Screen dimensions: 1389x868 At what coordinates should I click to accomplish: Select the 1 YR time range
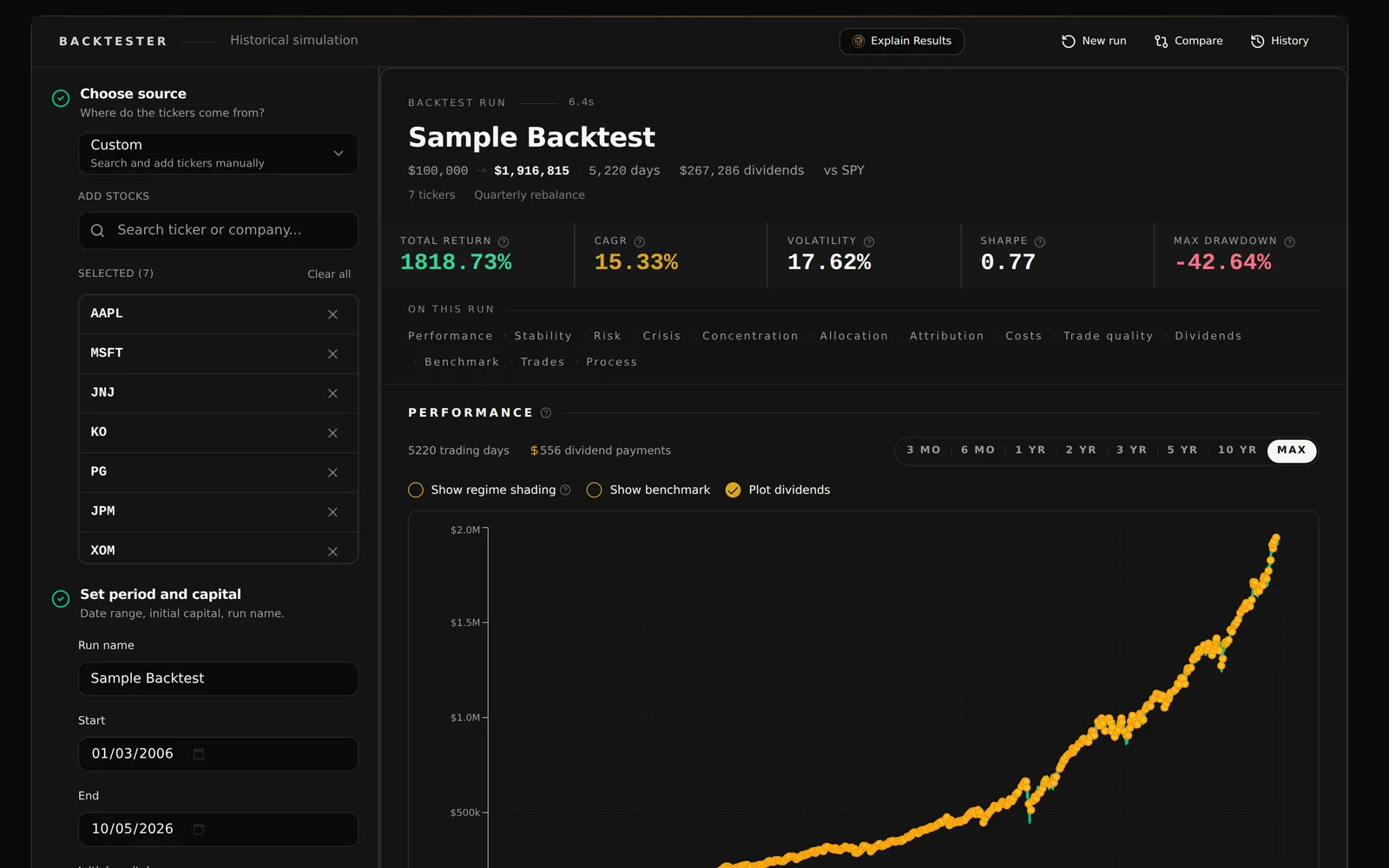(x=1030, y=450)
